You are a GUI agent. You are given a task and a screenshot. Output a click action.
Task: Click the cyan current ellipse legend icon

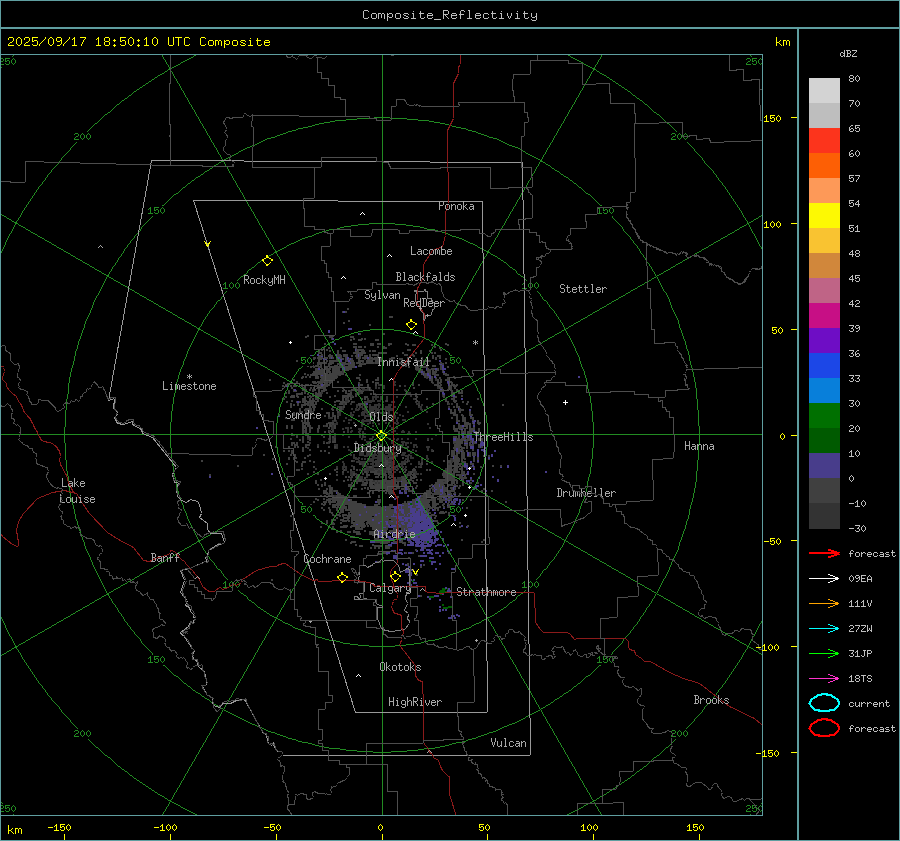point(824,703)
